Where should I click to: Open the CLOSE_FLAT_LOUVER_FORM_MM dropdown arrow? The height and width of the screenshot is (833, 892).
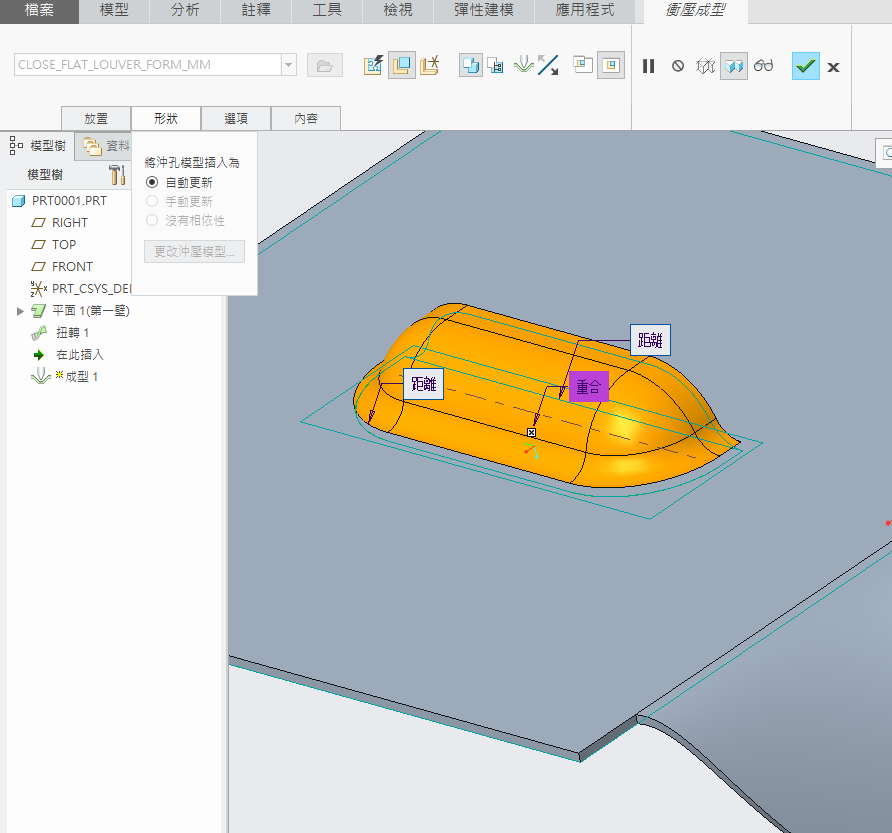289,66
